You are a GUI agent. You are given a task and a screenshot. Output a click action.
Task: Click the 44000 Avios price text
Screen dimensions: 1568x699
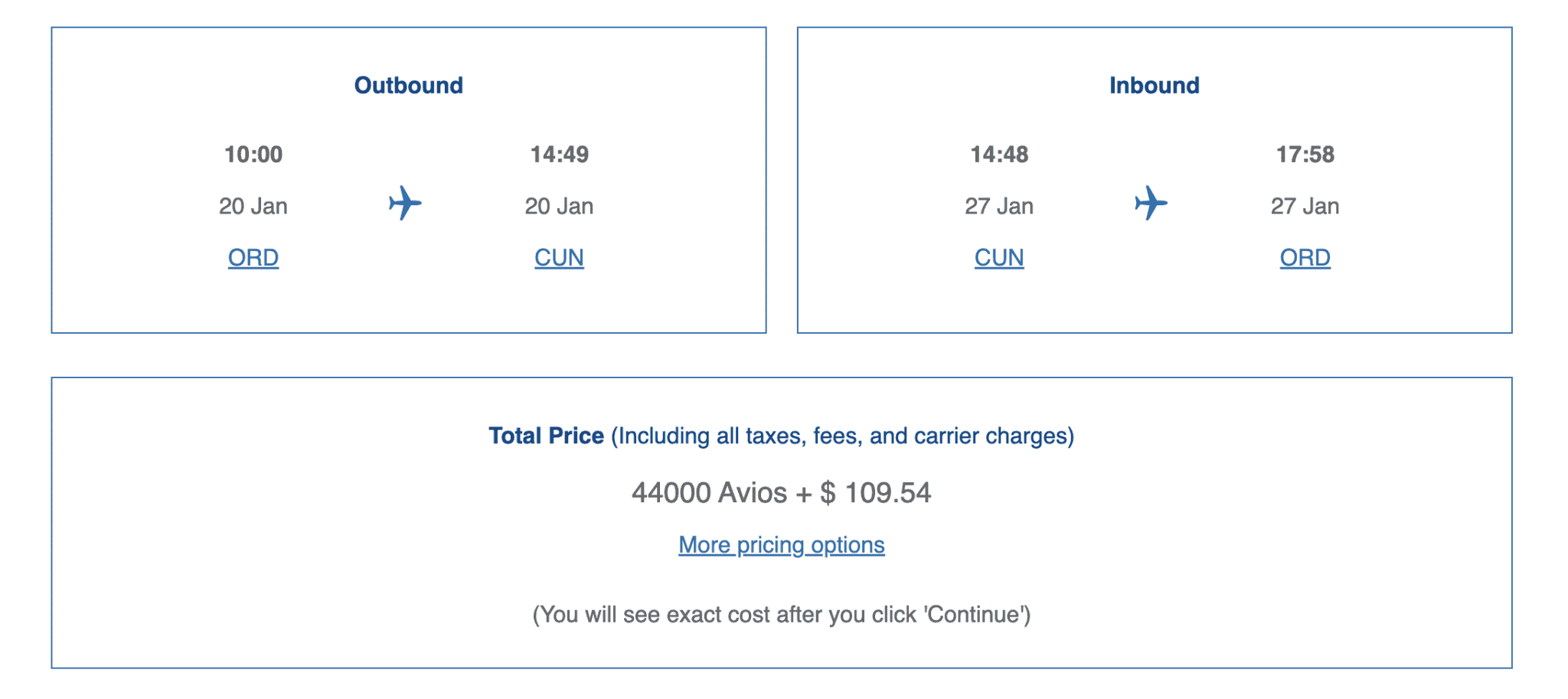coord(781,494)
